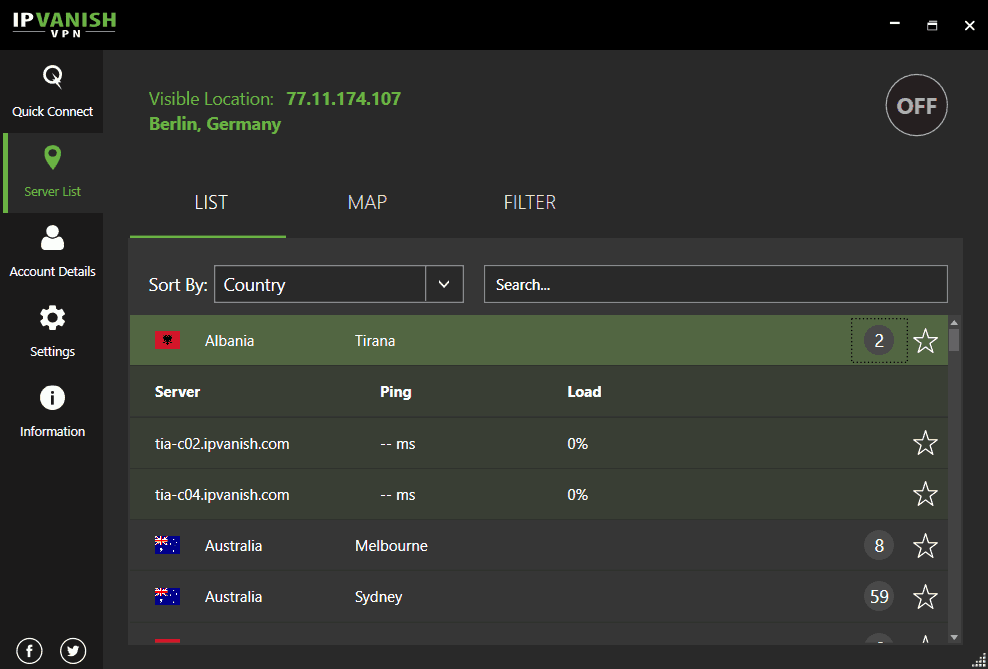Favorite the tia-c02.ipvanish.com server
The image size is (988, 669).
pos(925,443)
